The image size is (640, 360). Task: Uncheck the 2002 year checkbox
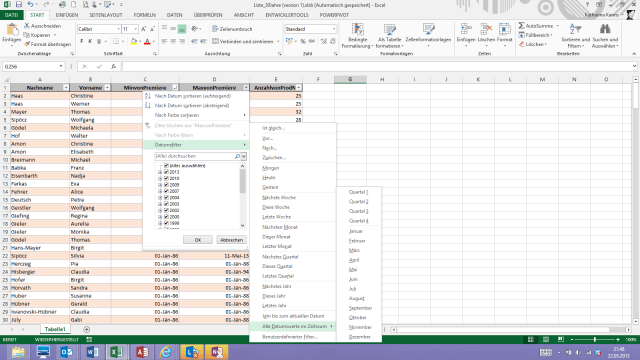coord(166,210)
